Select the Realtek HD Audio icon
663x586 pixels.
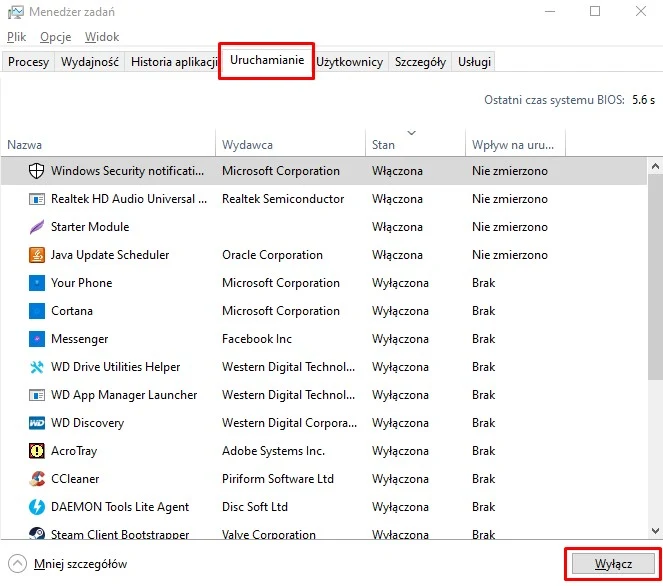click(x=37, y=199)
